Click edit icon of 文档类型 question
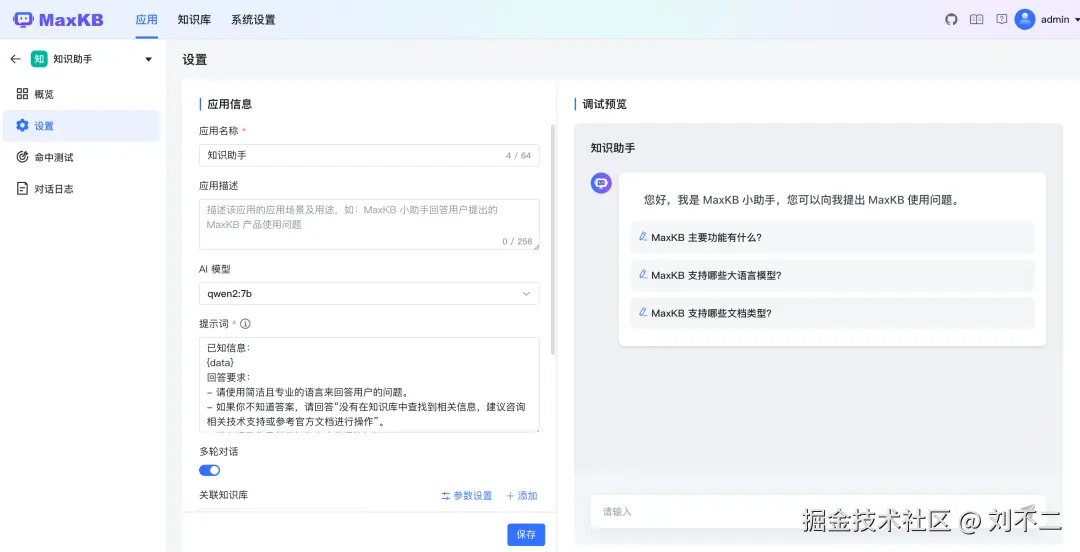Viewport: 1080px width, 552px height. tap(643, 312)
